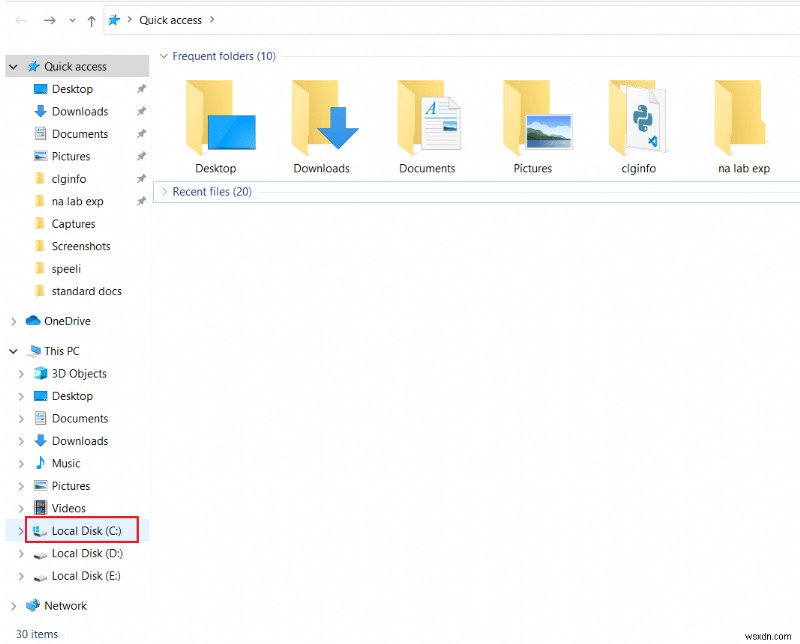Screen dimensions: 800x644
Task: Open recent locations dropdown arrow
Action: tap(72, 20)
